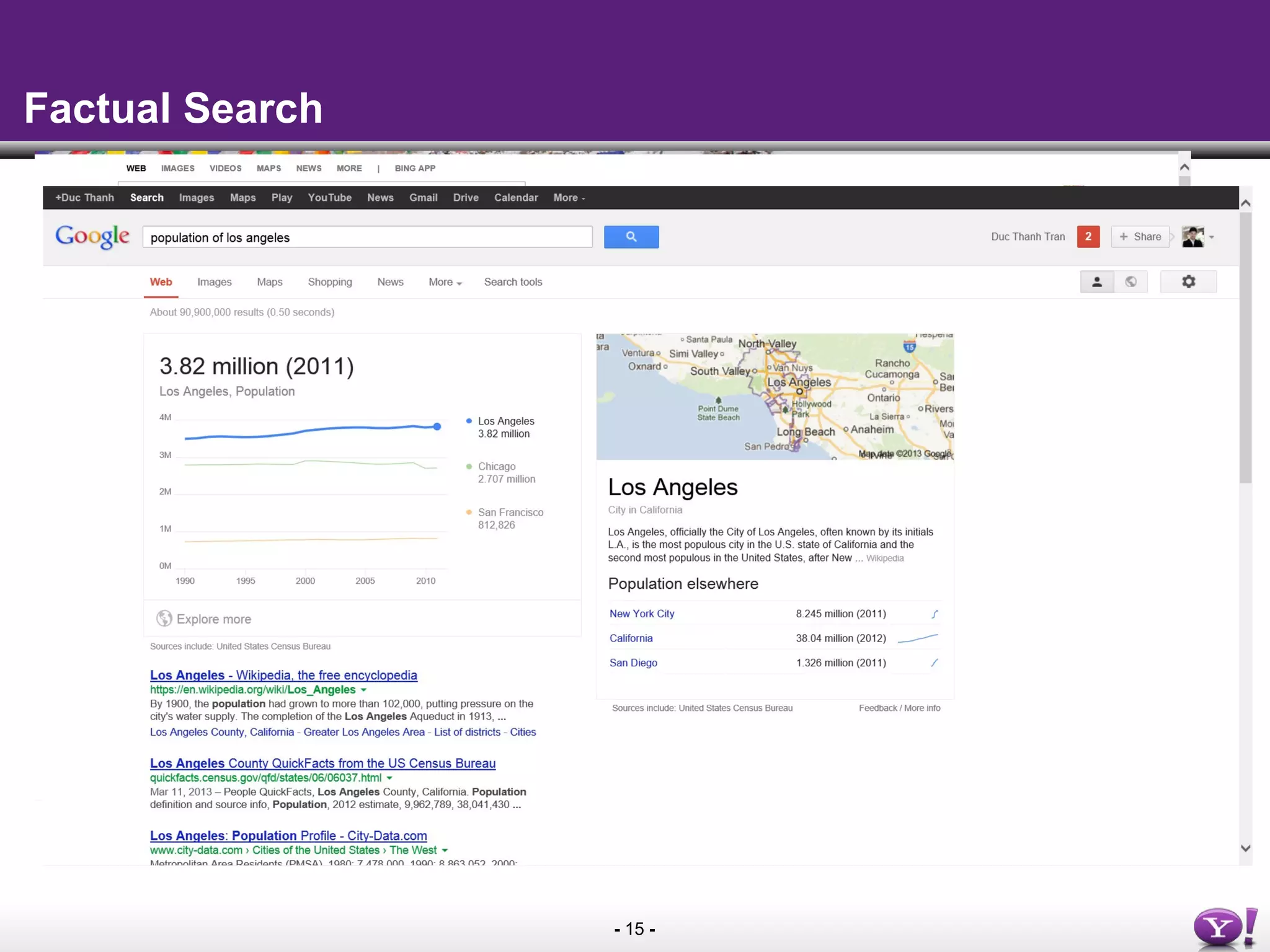1270x952 pixels.
Task: Click the Explore more globe icon
Action: [x=164, y=619]
